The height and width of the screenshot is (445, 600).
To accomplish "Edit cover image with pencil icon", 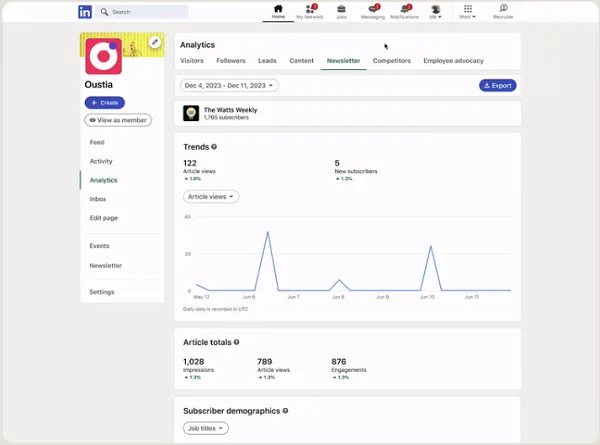I will click(155, 42).
